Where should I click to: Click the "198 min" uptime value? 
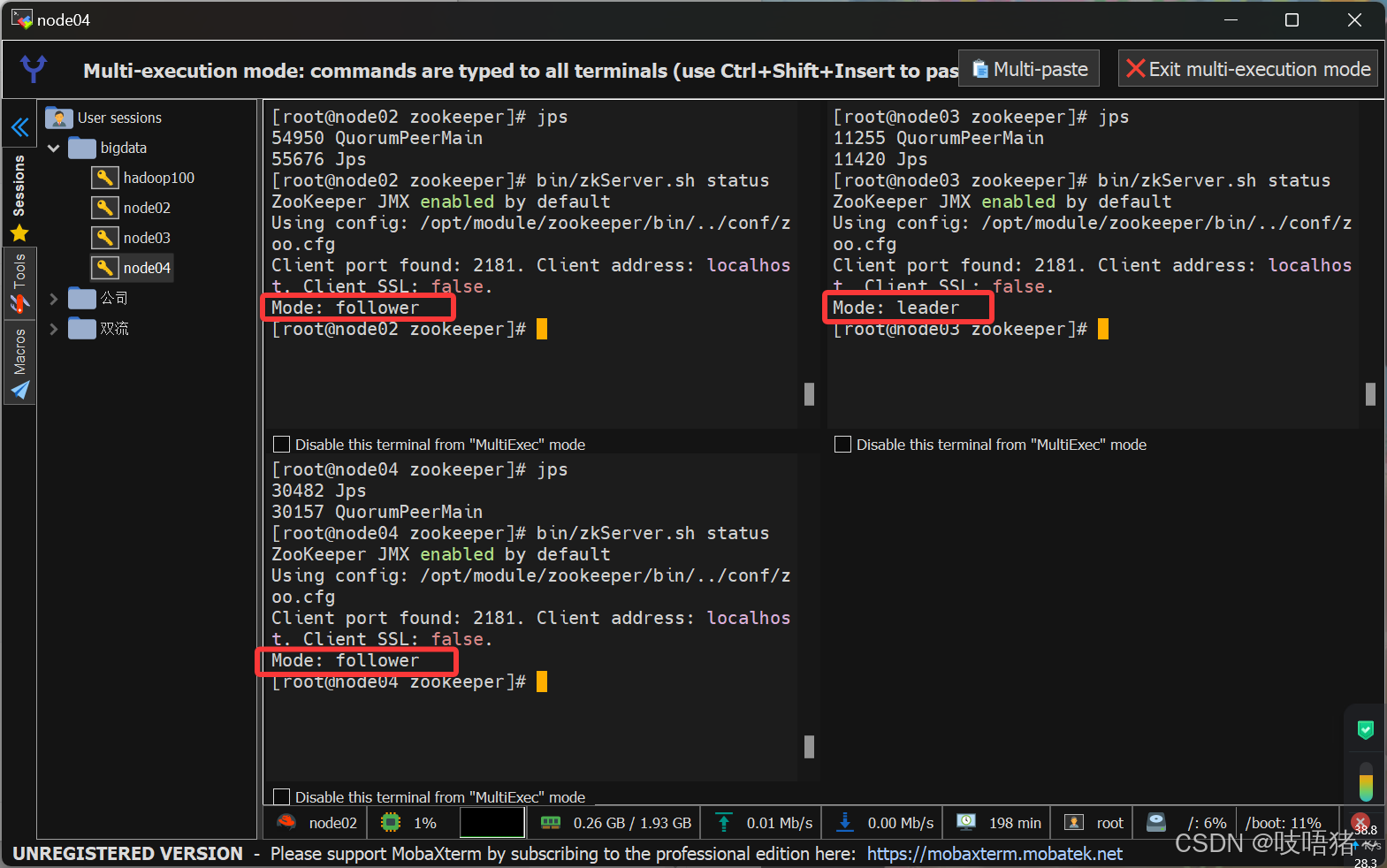[1015, 823]
